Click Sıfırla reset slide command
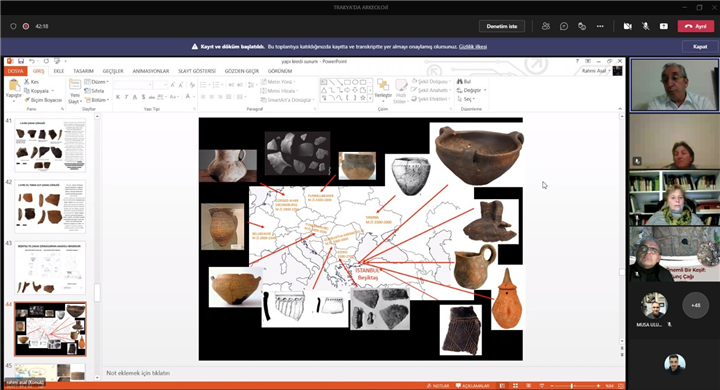This screenshot has width=720, height=390. 95,90
